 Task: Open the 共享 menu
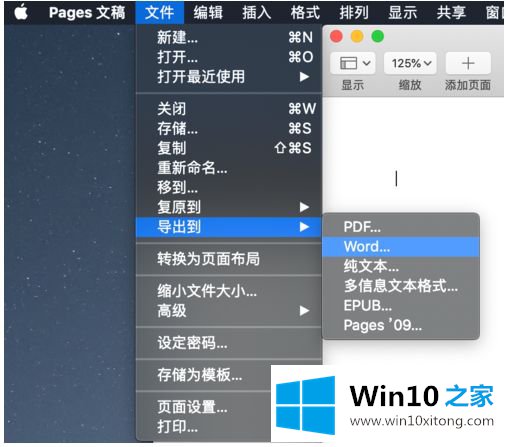(451, 12)
